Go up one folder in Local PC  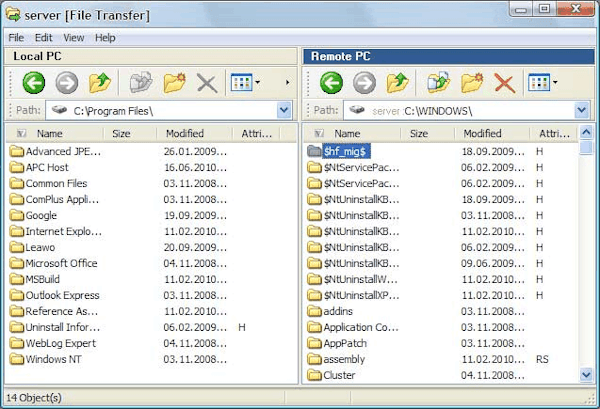coord(99,83)
